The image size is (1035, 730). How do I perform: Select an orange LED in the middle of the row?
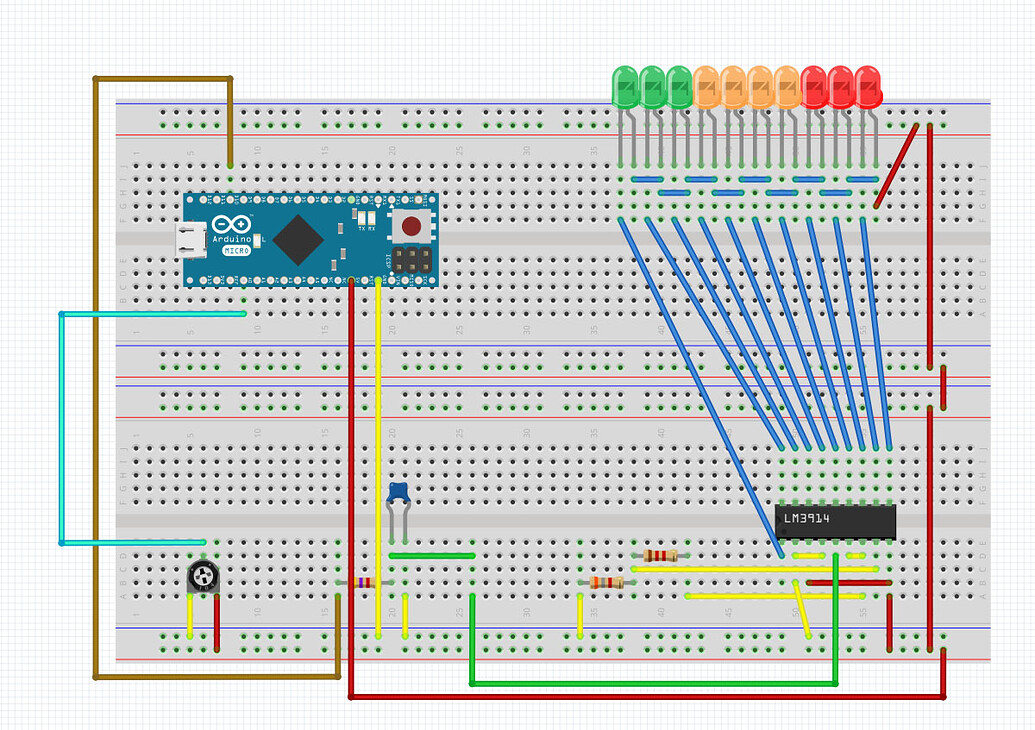coord(733,85)
